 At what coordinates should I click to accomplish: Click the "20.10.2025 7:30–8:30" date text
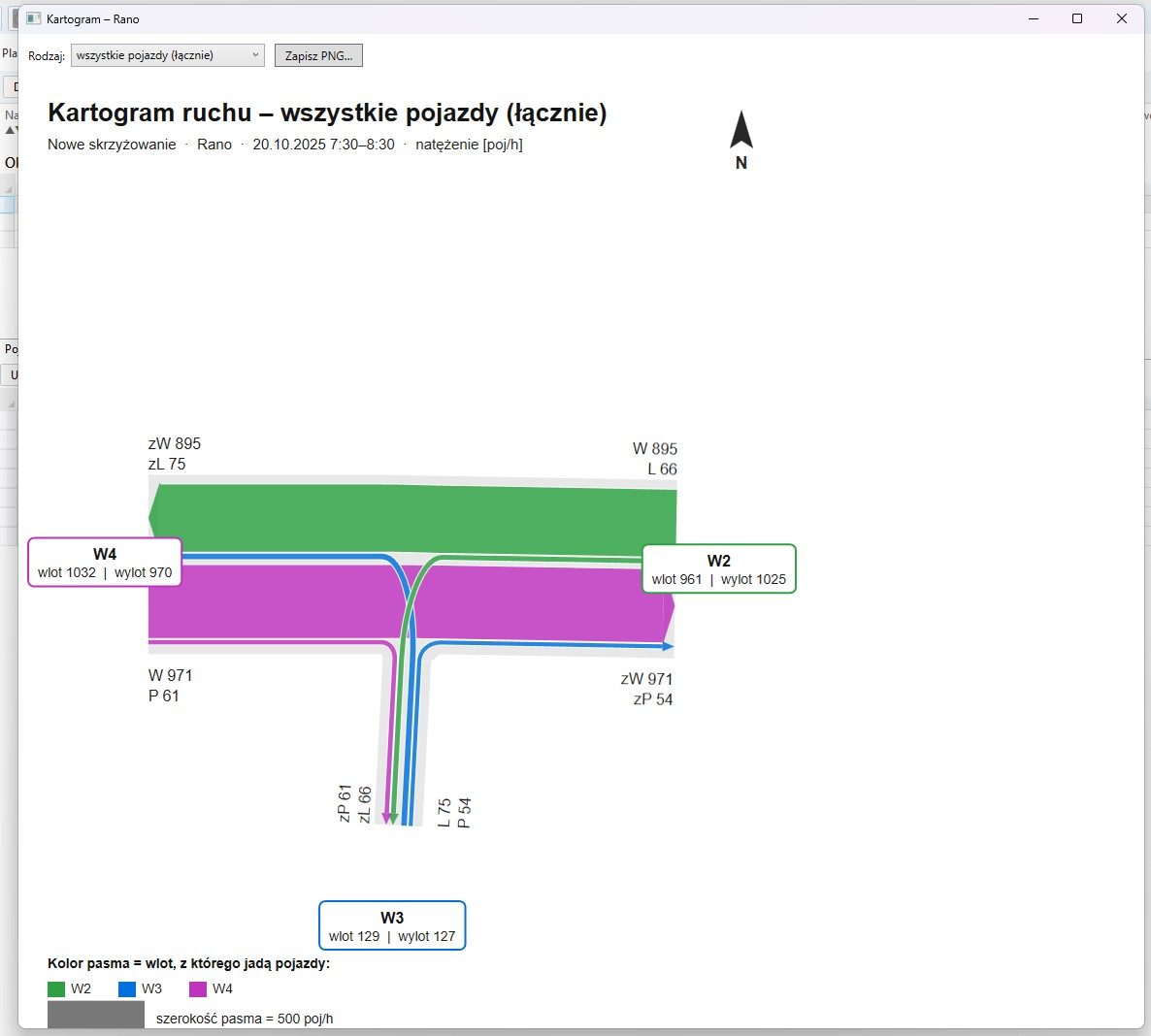tap(324, 145)
